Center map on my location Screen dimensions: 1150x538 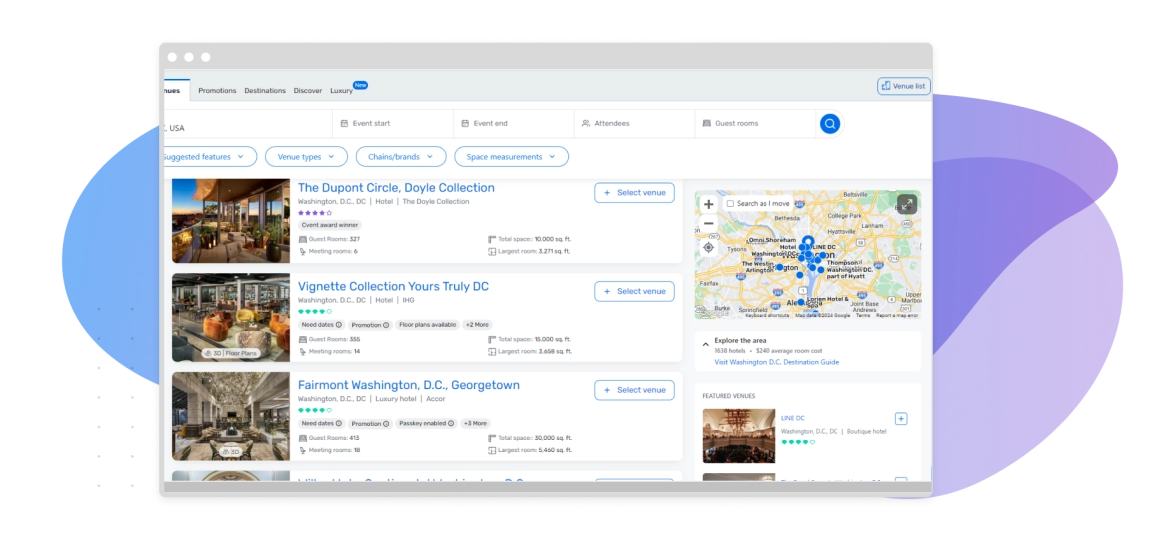[x=709, y=247]
